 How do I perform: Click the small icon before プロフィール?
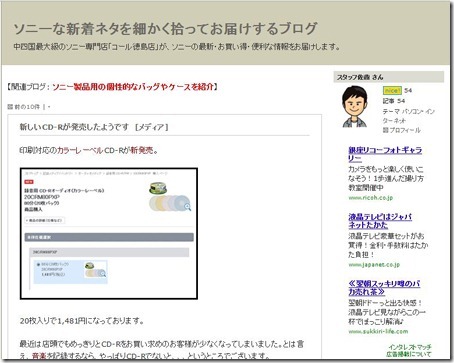pyautogui.click(x=385, y=130)
